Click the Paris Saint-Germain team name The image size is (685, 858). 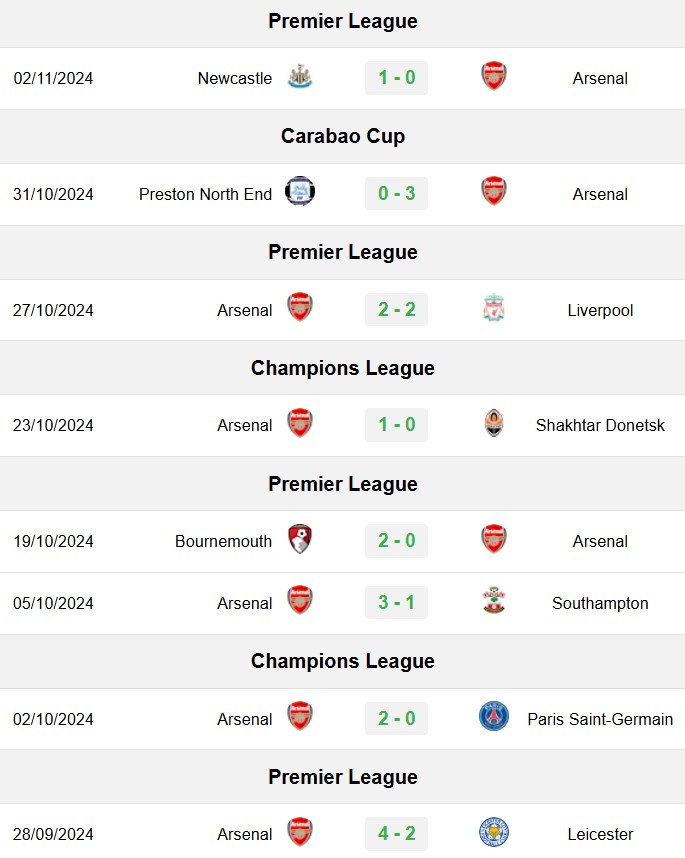click(600, 719)
